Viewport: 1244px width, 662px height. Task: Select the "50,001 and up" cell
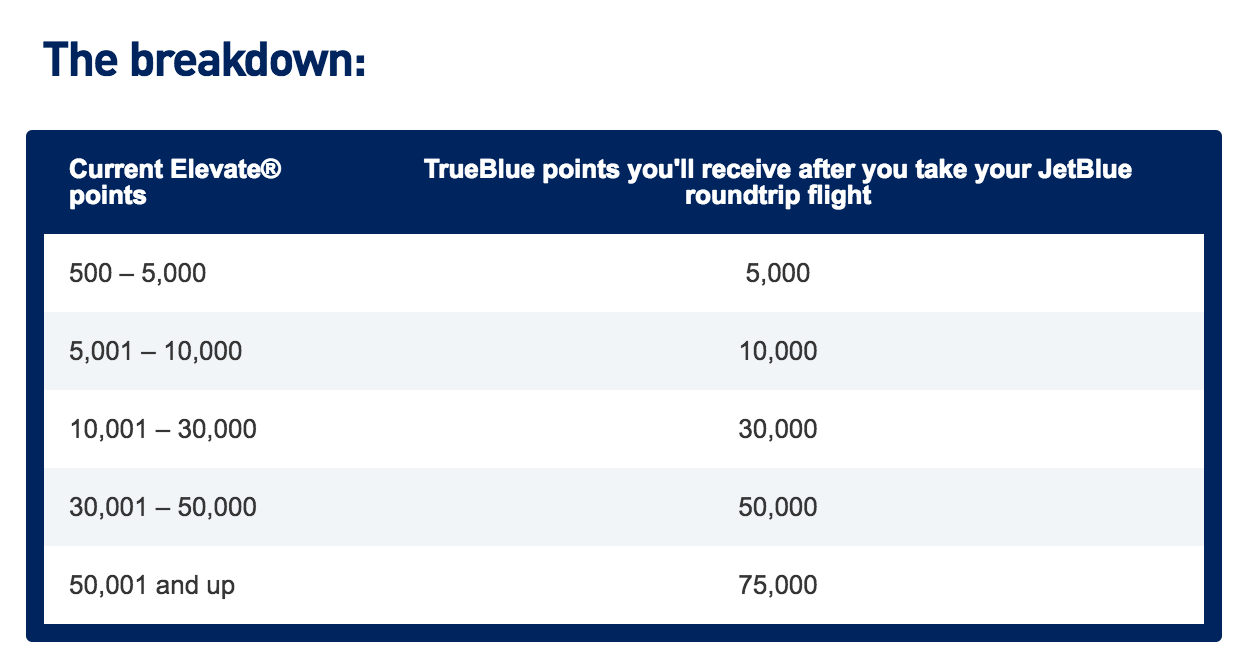click(152, 585)
